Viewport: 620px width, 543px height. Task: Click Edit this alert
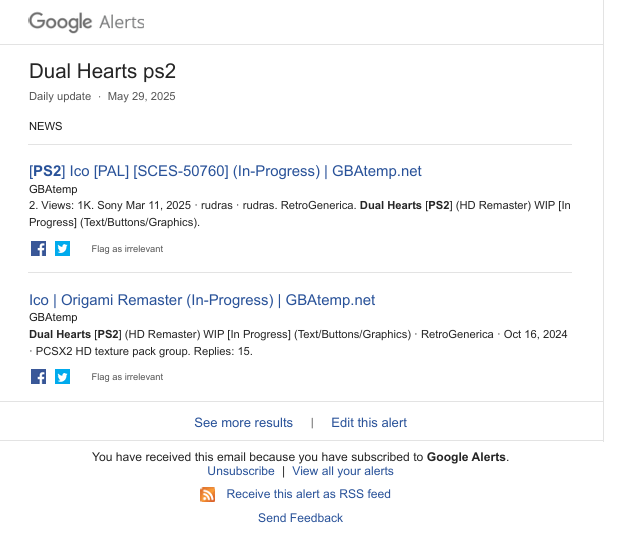pos(369,422)
